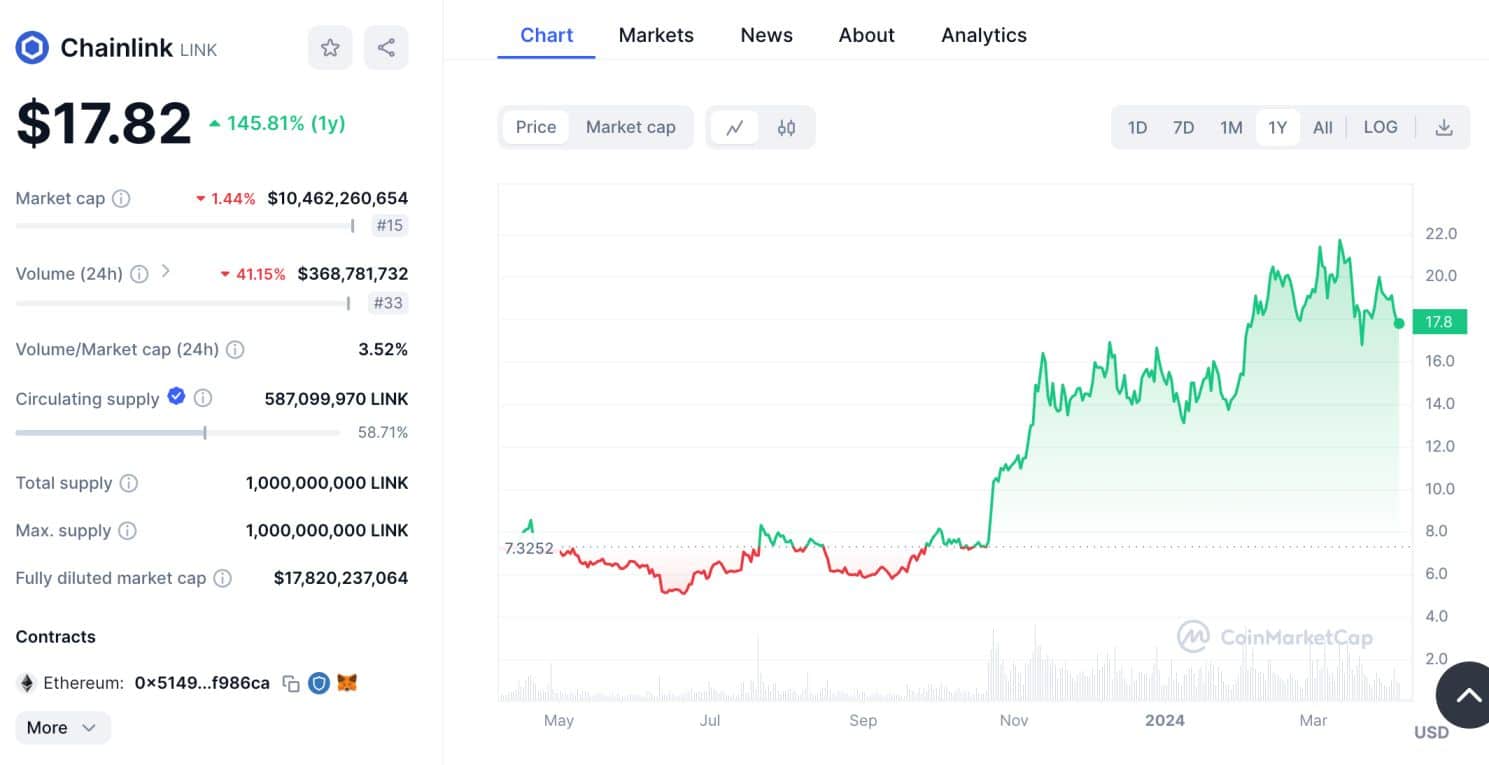
Task: Switch to line chart view
Action: coord(735,127)
